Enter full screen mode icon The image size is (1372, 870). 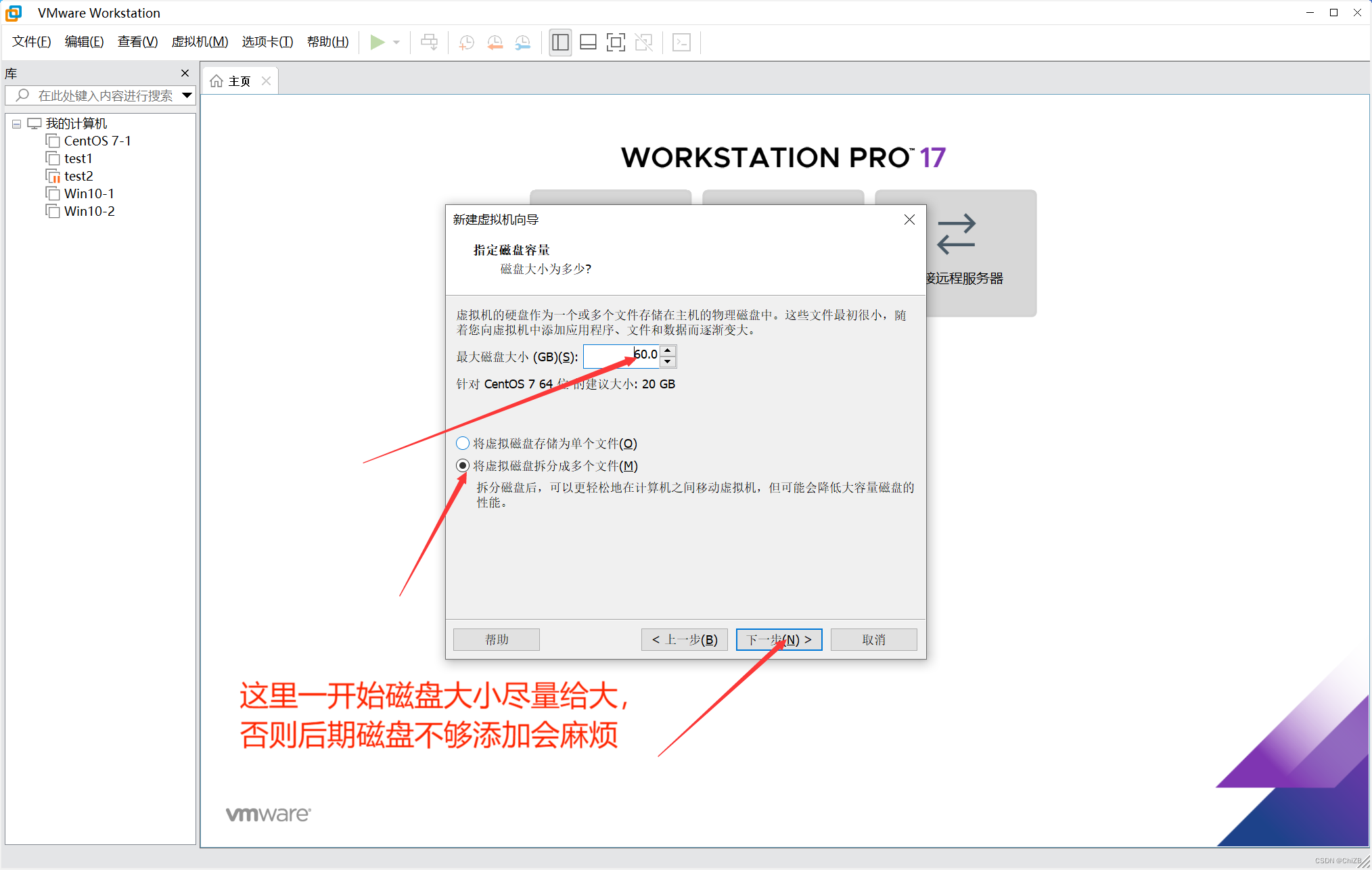coord(616,43)
